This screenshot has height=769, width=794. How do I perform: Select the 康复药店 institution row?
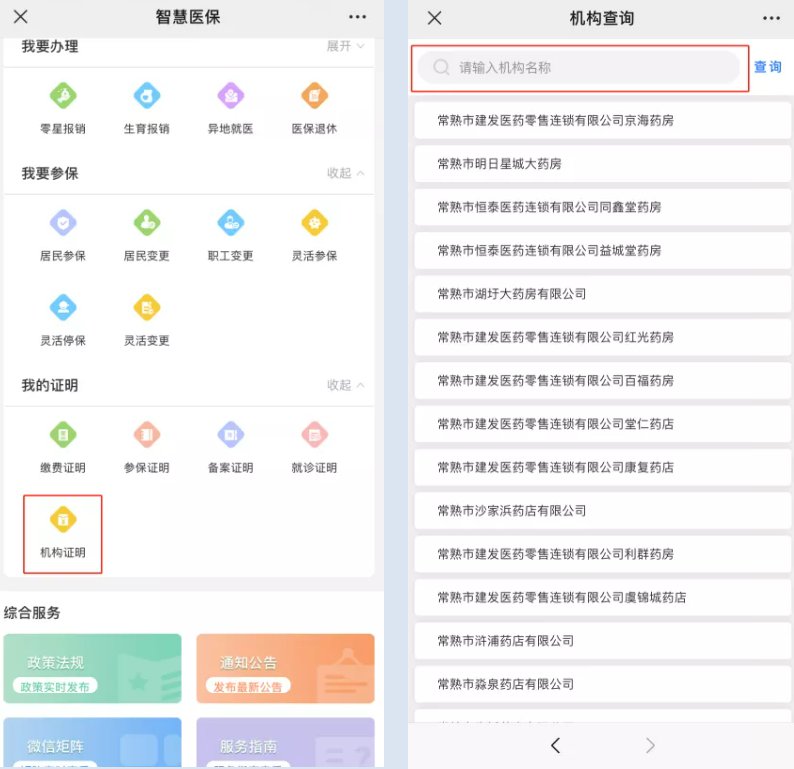pyautogui.click(x=603, y=467)
